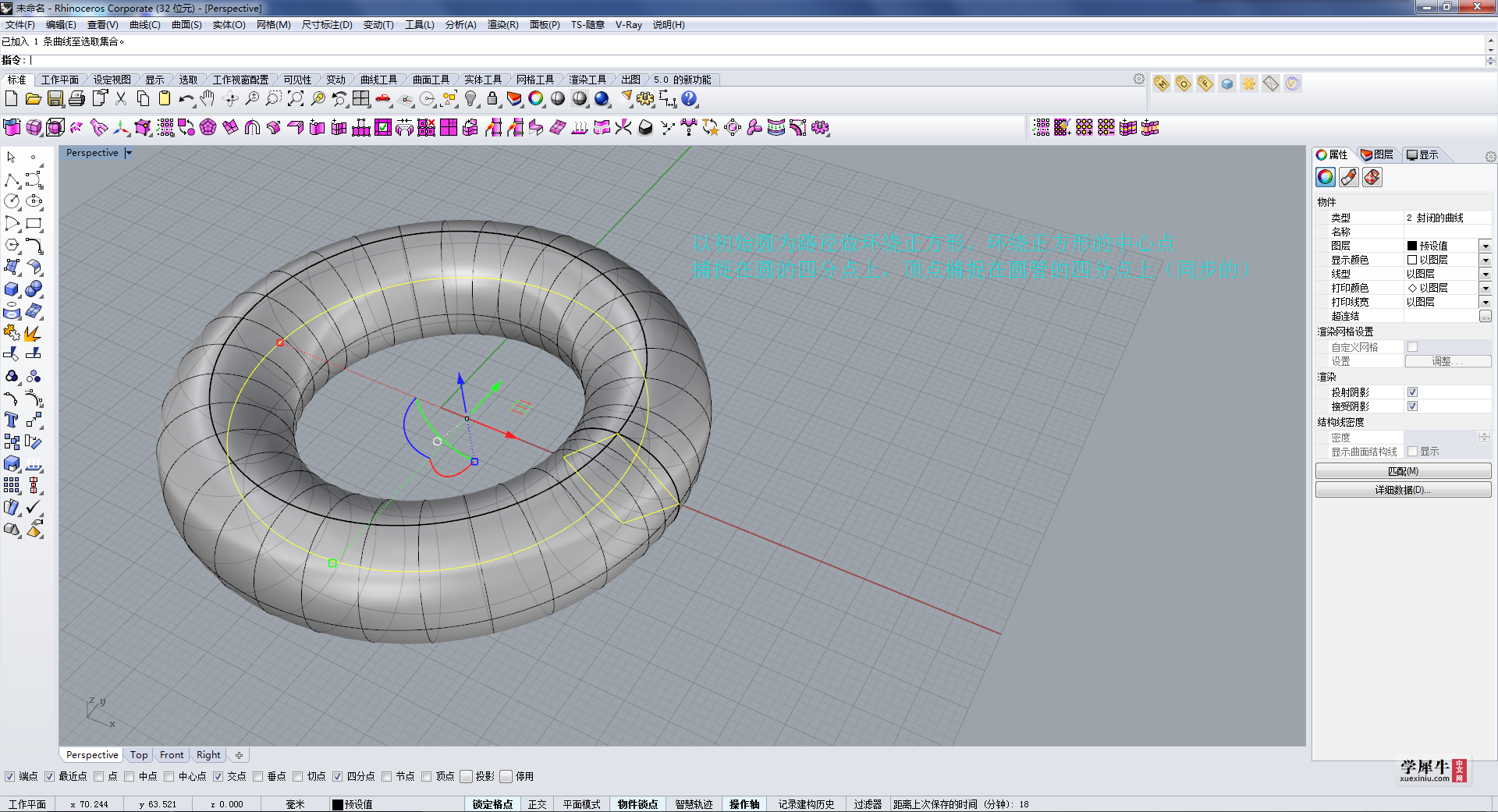This screenshot has height=812, width=1498.
Task: Enable the 中点 osnap checkbox
Action: click(x=129, y=776)
